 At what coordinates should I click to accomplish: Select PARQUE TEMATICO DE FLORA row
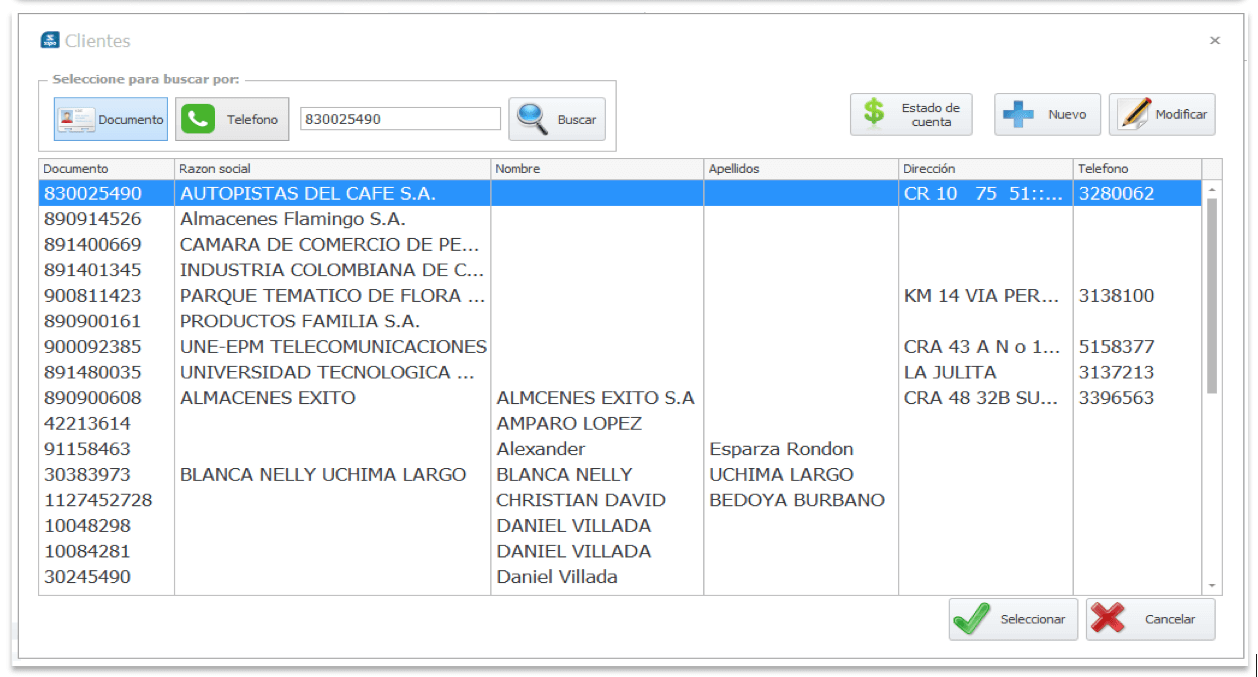[620, 295]
